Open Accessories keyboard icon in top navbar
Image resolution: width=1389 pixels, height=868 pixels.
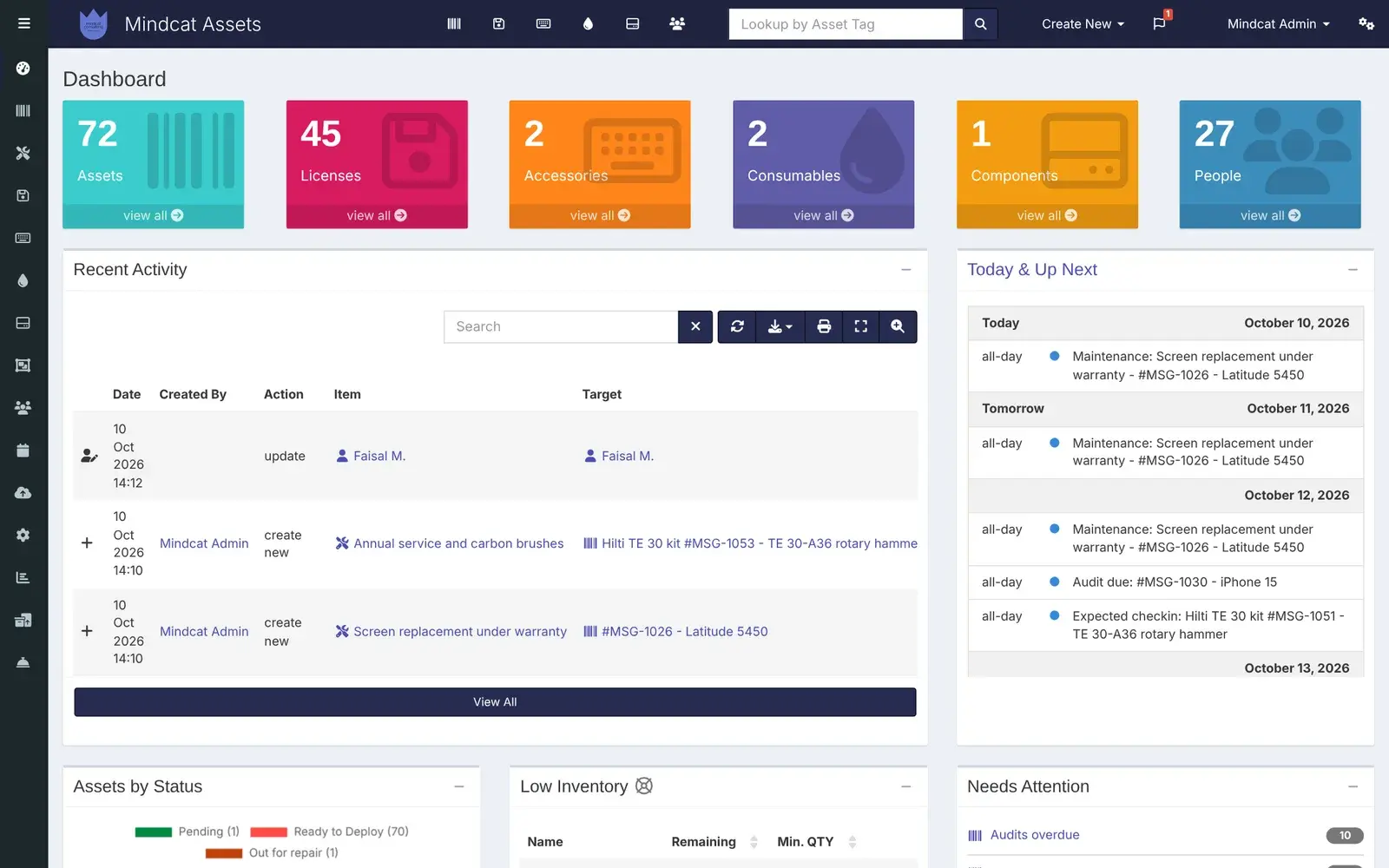543,23
